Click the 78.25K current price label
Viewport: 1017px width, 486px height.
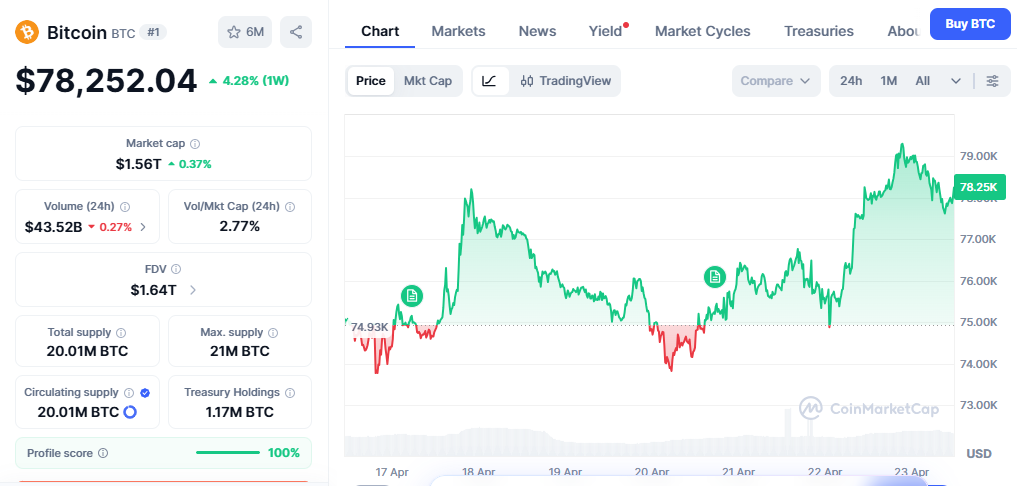[x=979, y=187]
